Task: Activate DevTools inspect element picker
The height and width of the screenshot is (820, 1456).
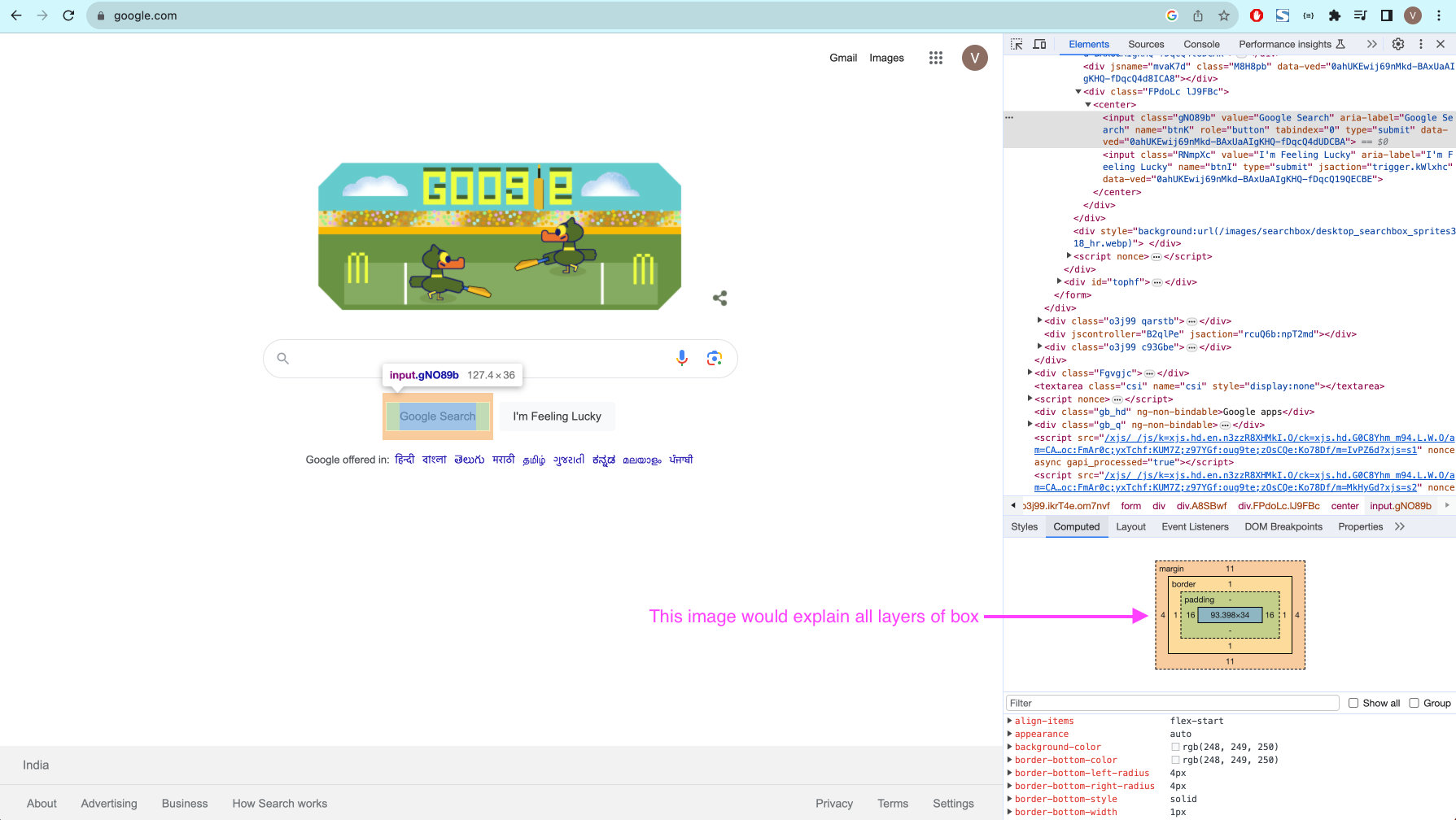Action: pos(1017,44)
